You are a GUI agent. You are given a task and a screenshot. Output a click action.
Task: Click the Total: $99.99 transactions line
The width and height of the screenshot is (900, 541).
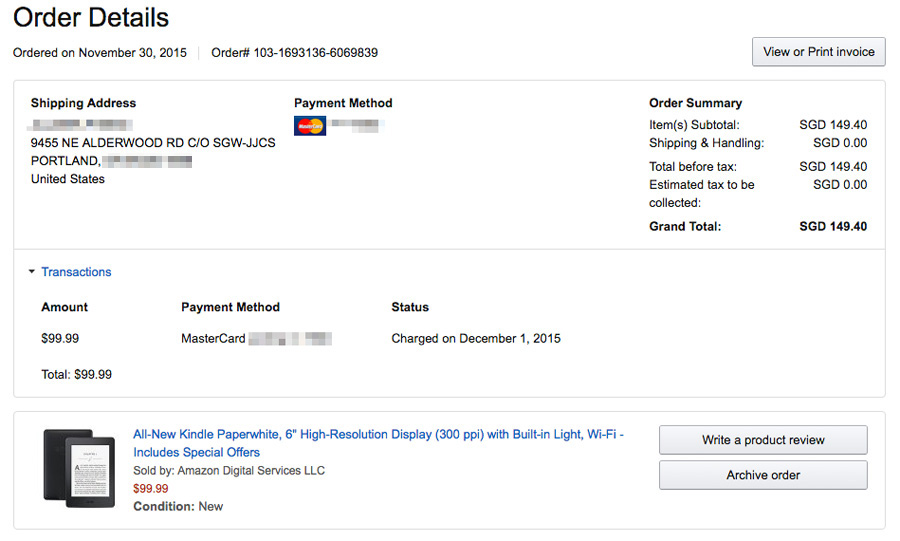77,374
